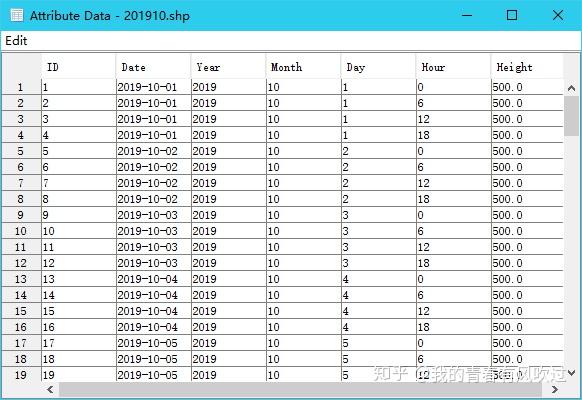The height and width of the screenshot is (400, 582).
Task: Select row header 2
Action: (x=21, y=103)
